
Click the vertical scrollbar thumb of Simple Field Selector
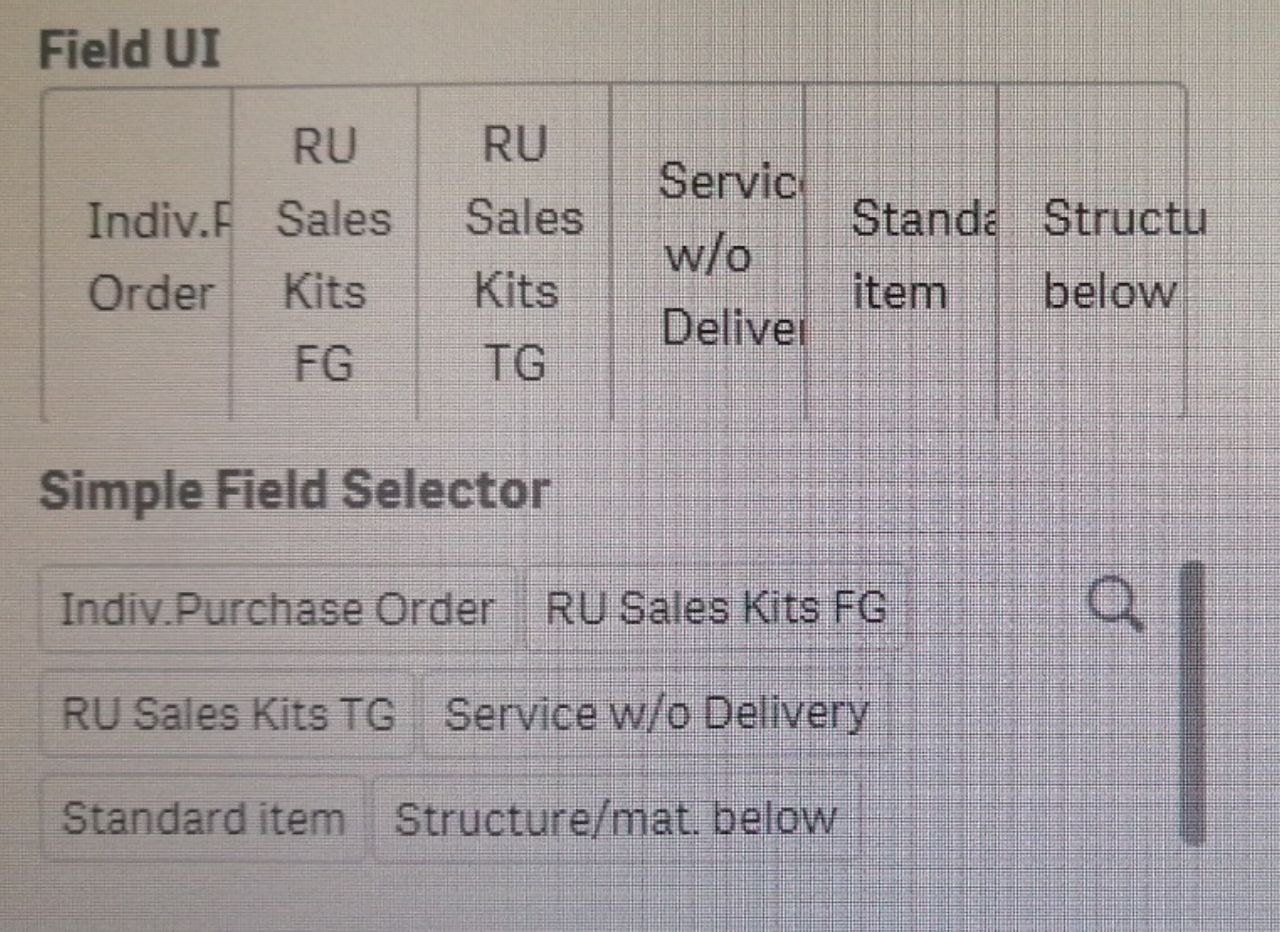[1192, 704]
